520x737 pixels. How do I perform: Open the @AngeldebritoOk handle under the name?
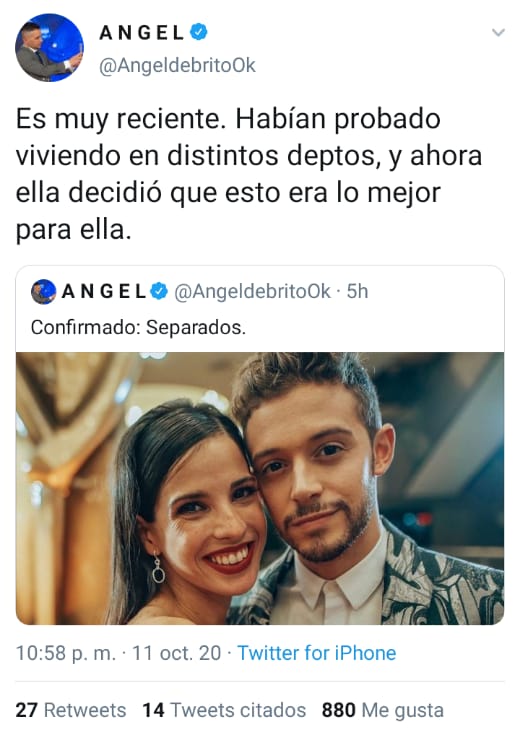pyautogui.click(x=177, y=65)
